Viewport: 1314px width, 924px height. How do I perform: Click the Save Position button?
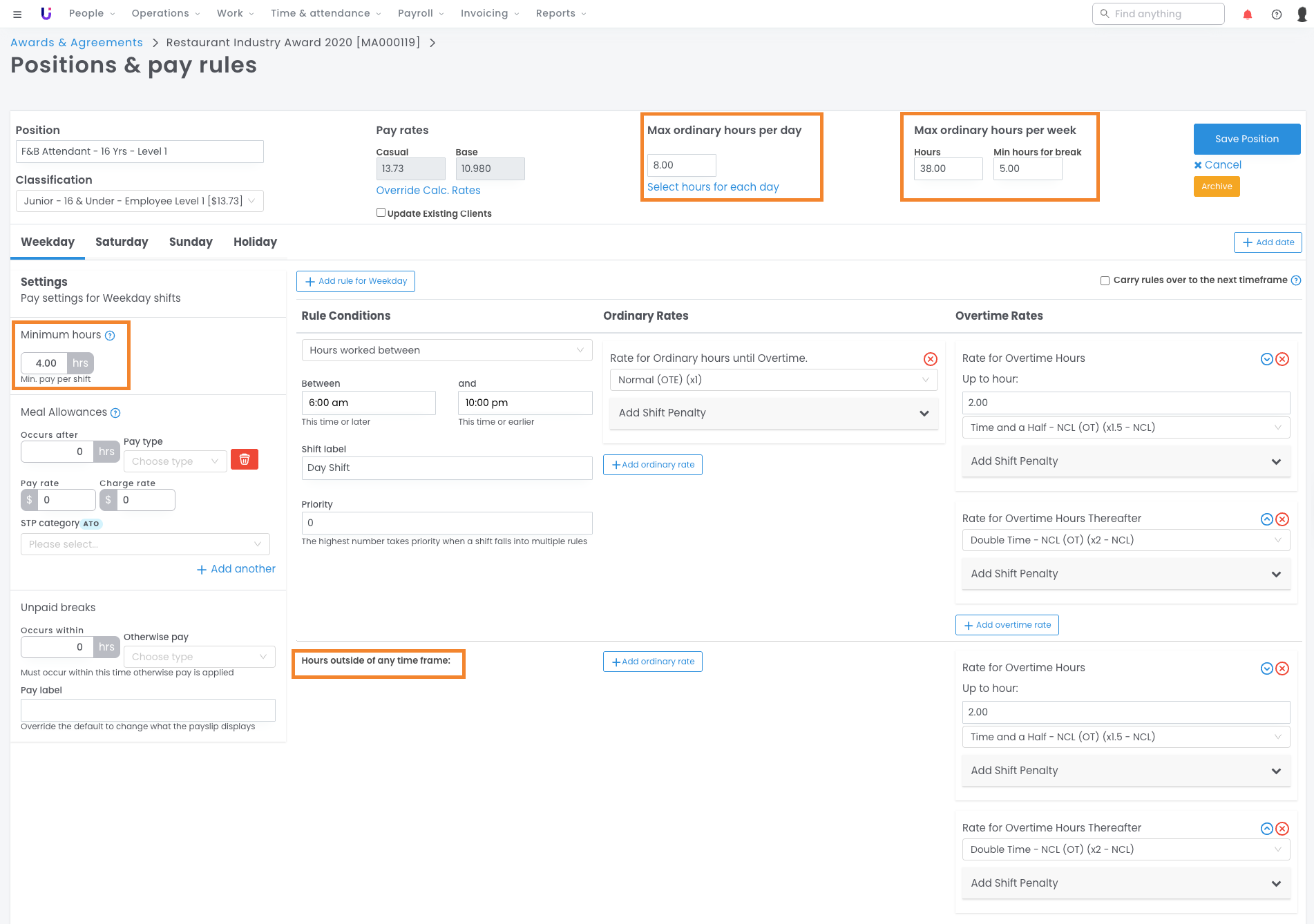tap(1246, 139)
